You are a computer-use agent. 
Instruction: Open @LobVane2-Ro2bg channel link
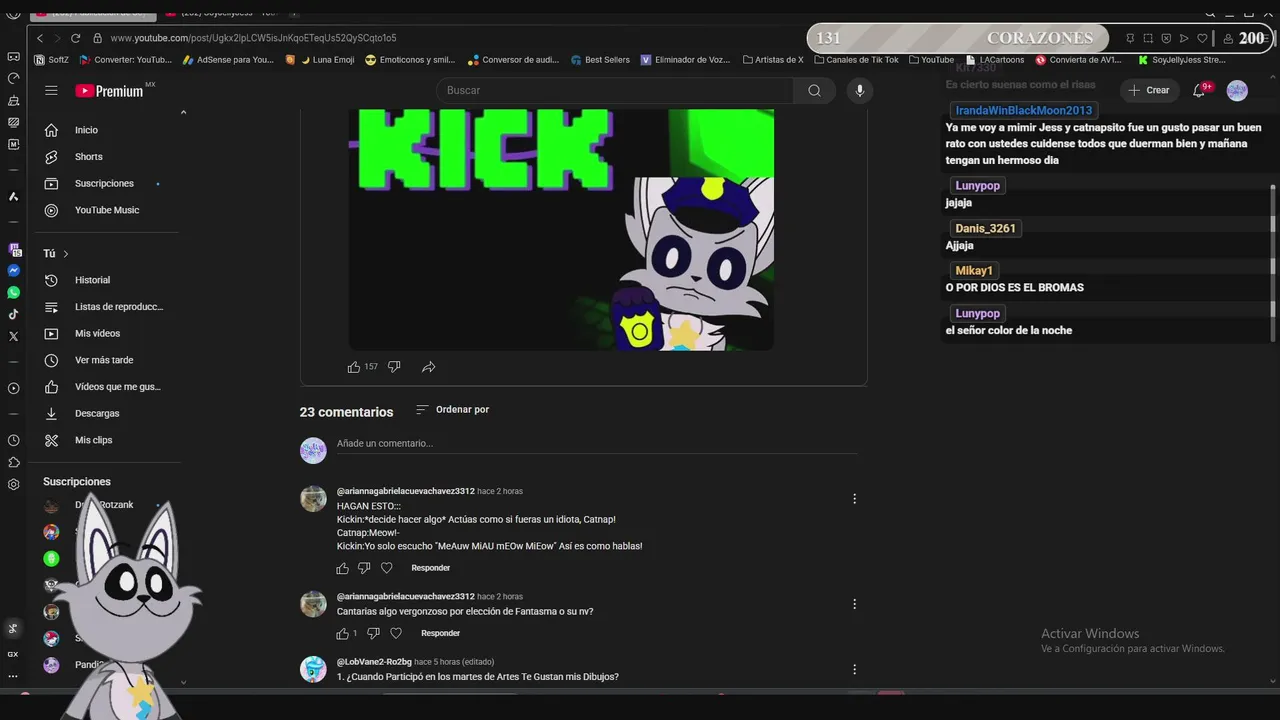374,662
